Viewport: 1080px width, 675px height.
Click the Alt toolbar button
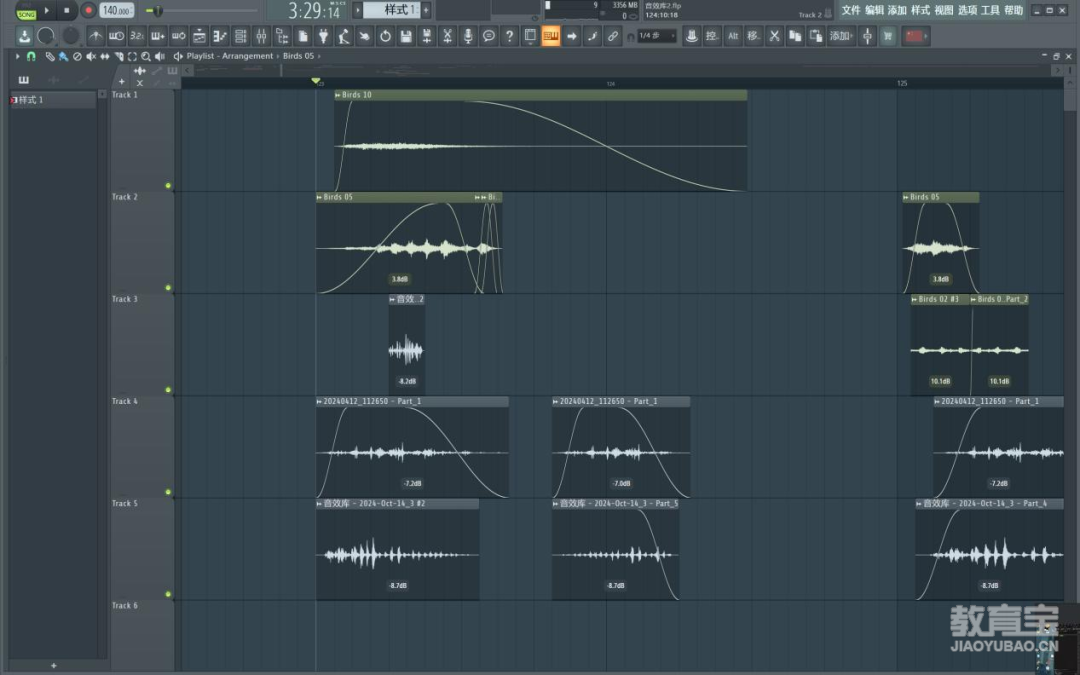point(733,36)
